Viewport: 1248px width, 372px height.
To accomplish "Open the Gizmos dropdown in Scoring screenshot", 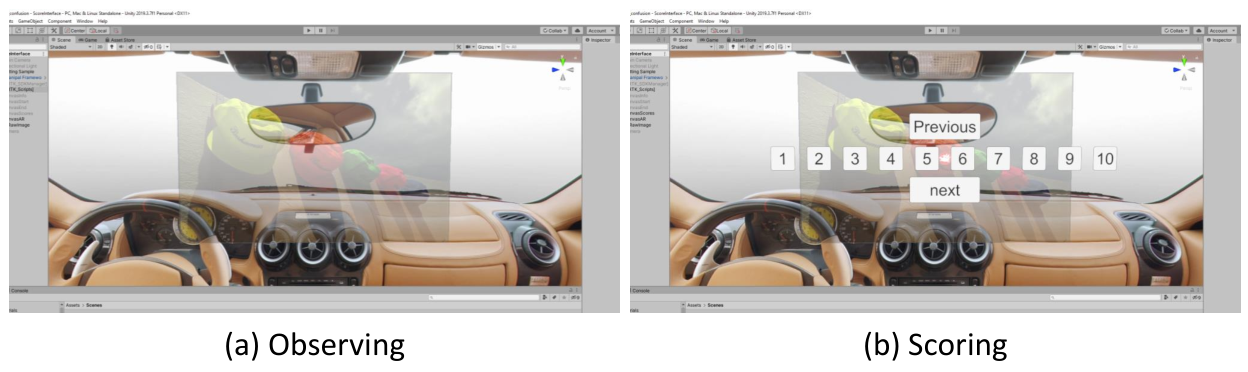I will [1110, 47].
